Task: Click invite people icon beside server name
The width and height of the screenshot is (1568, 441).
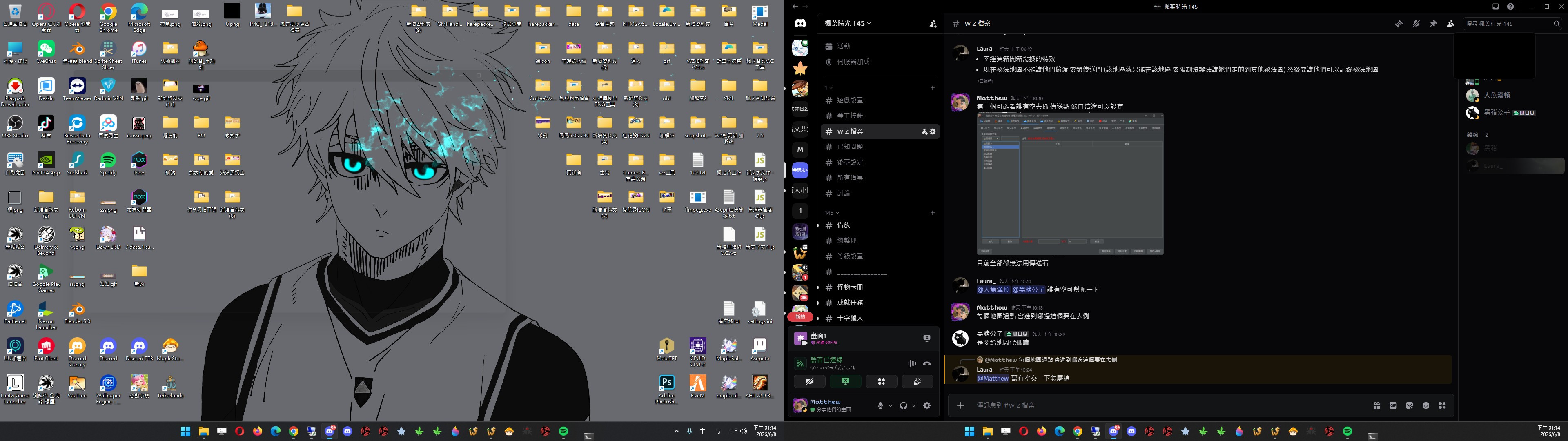Action: click(933, 24)
